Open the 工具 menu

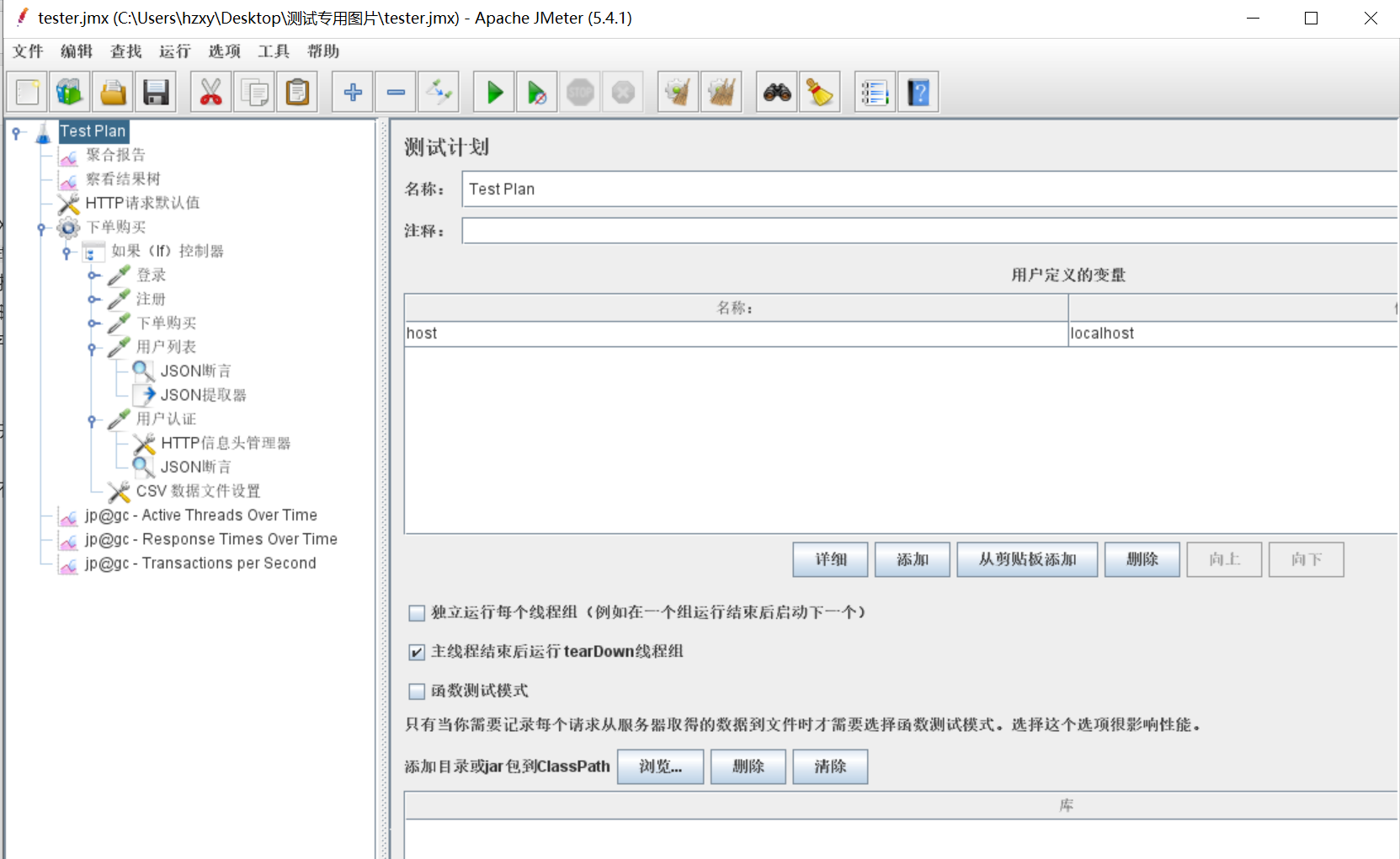click(274, 51)
